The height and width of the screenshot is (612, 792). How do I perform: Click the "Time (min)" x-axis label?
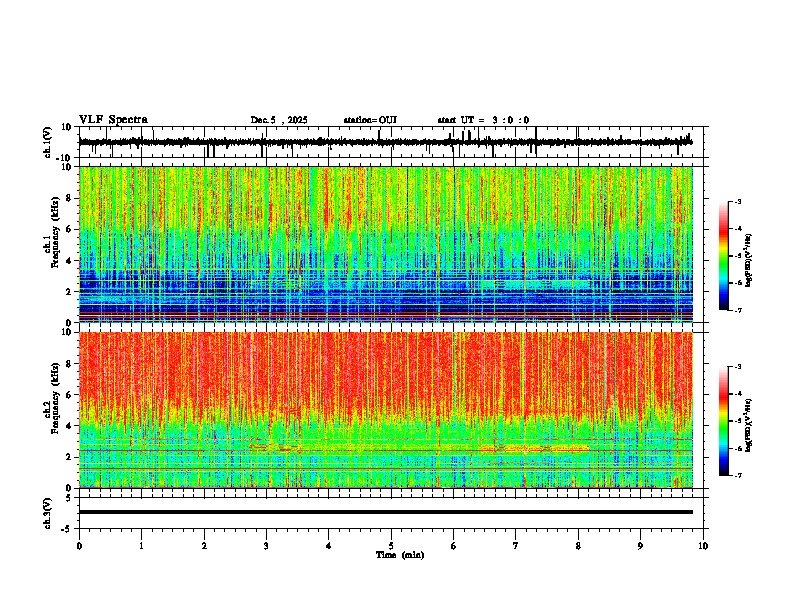[400, 555]
